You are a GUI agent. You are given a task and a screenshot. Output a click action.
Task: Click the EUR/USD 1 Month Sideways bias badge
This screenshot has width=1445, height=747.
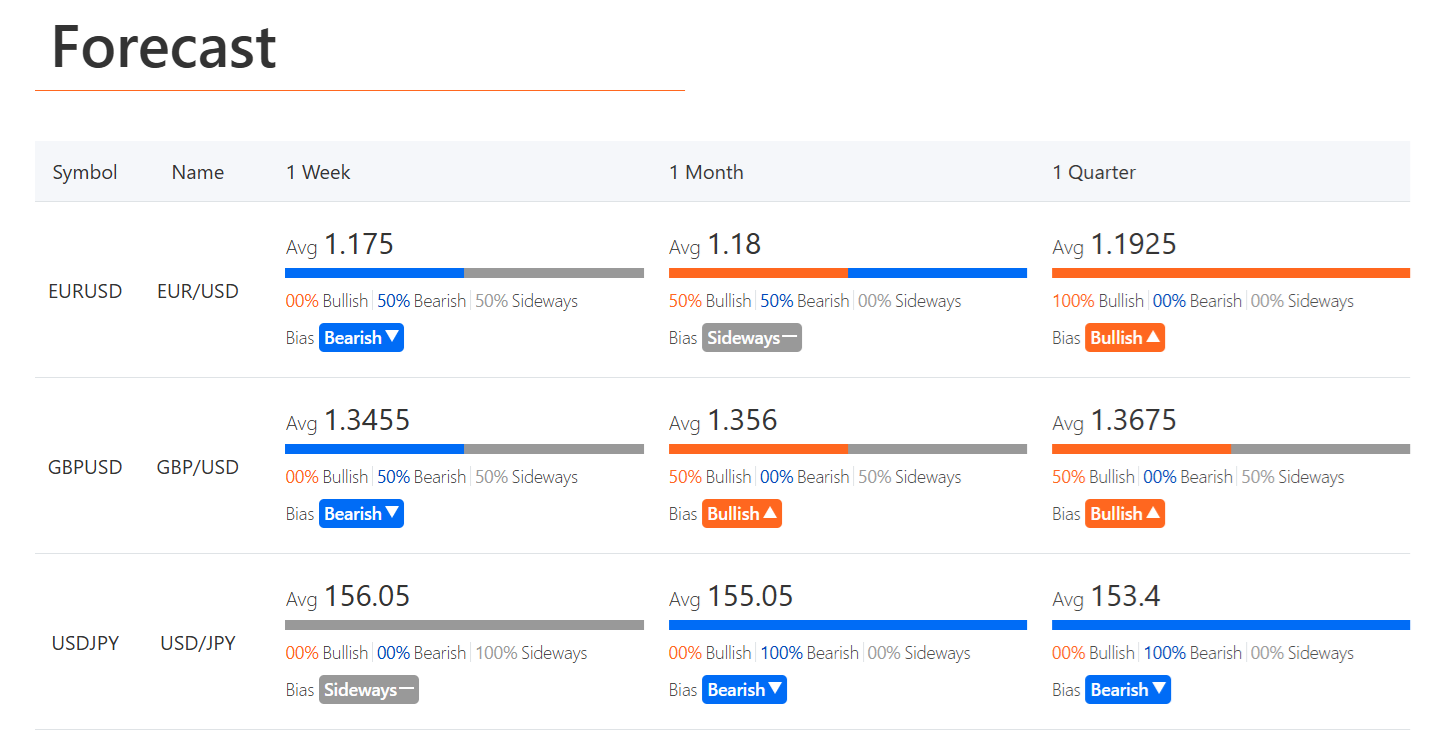752,338
